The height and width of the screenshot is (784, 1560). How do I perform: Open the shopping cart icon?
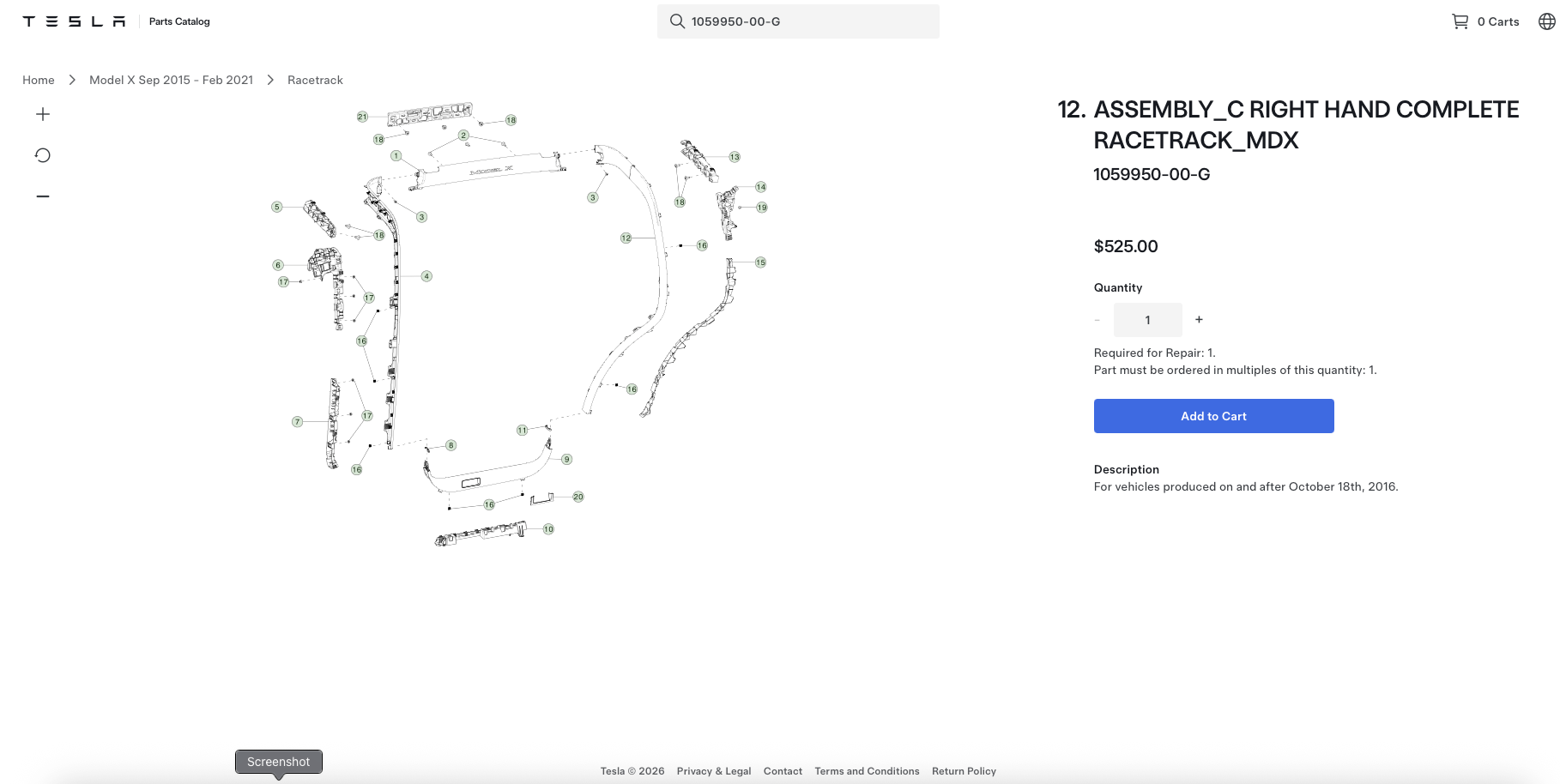[1460, 21]
